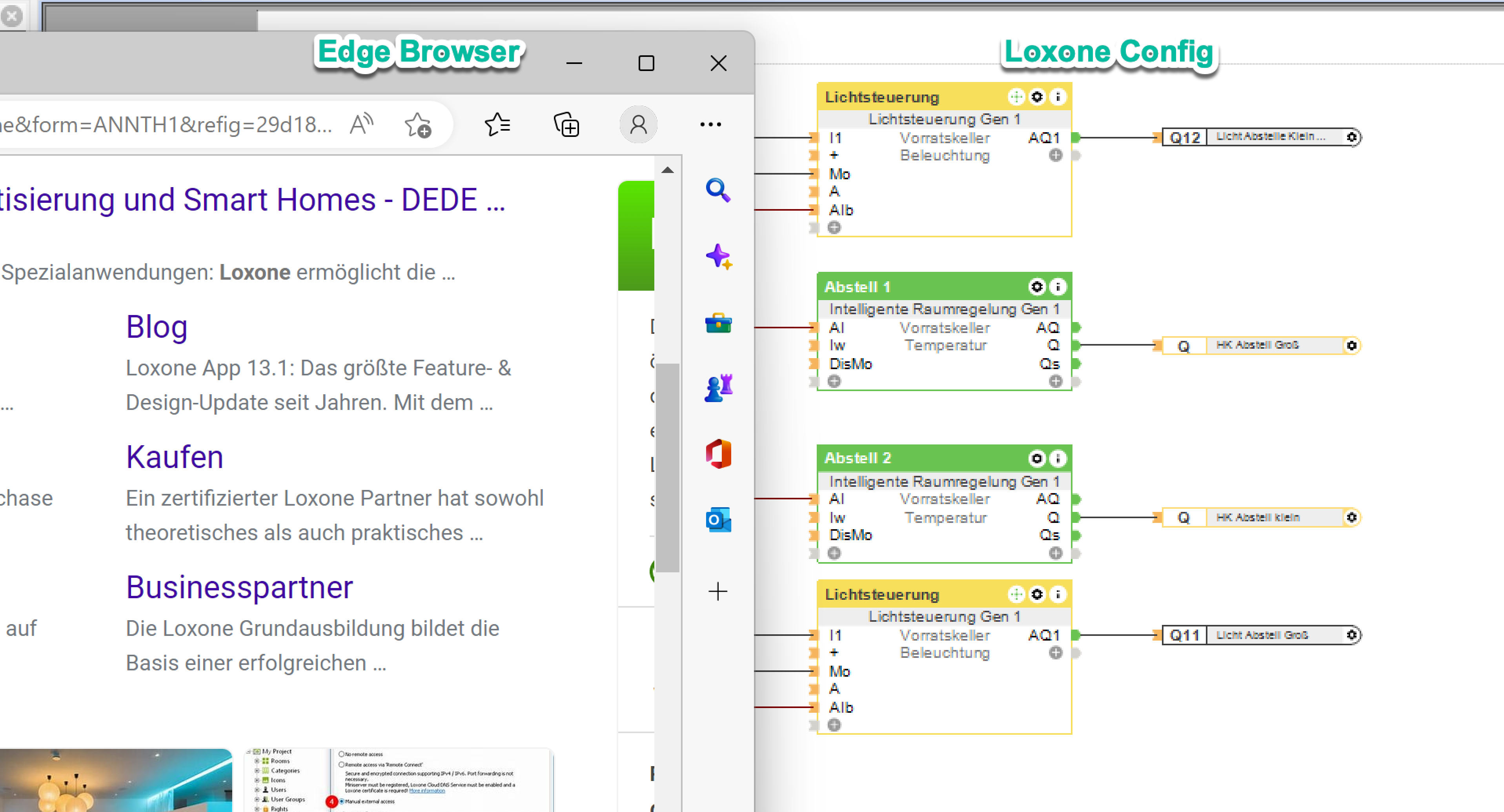Open settings gear of Abstell 2 block
Image resolution: width=1504 pixels, height=812 pixels.
pyautogui.click(x=1037, y=458)
